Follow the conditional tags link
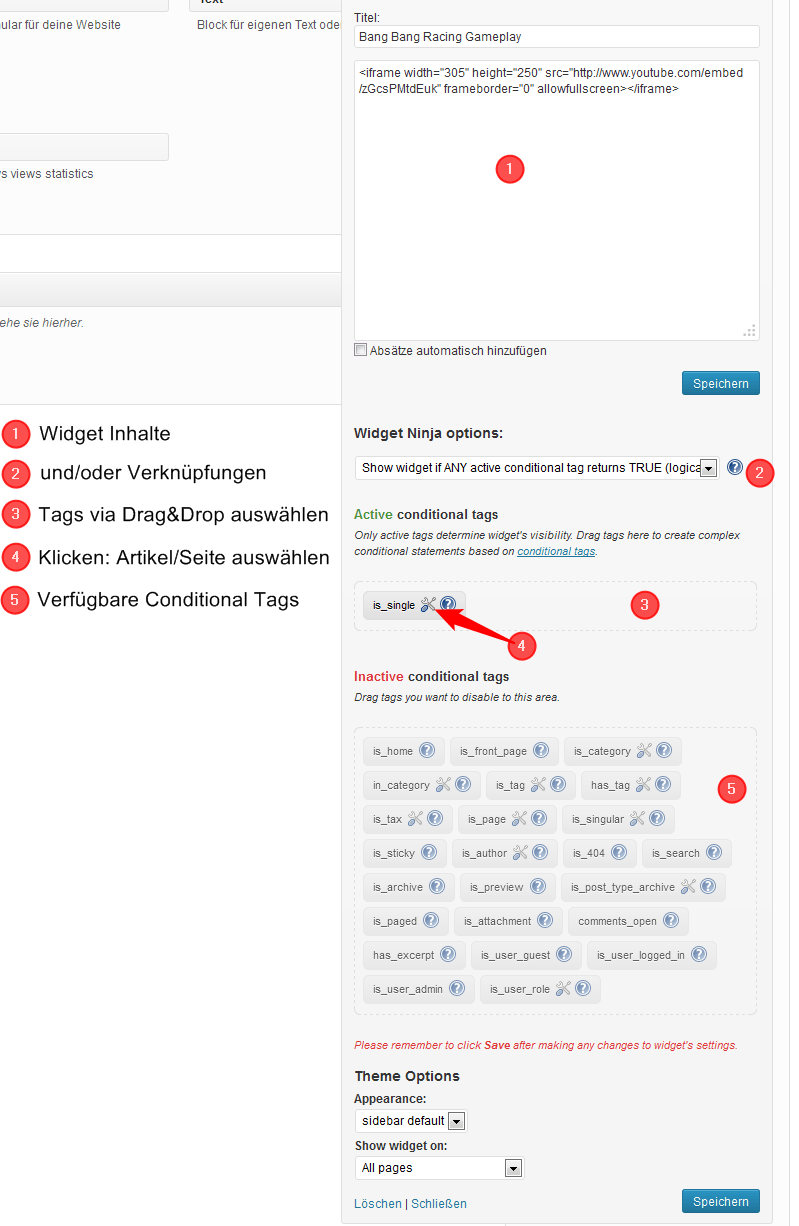The image size is (799, 1226). [x=556, y=551]
